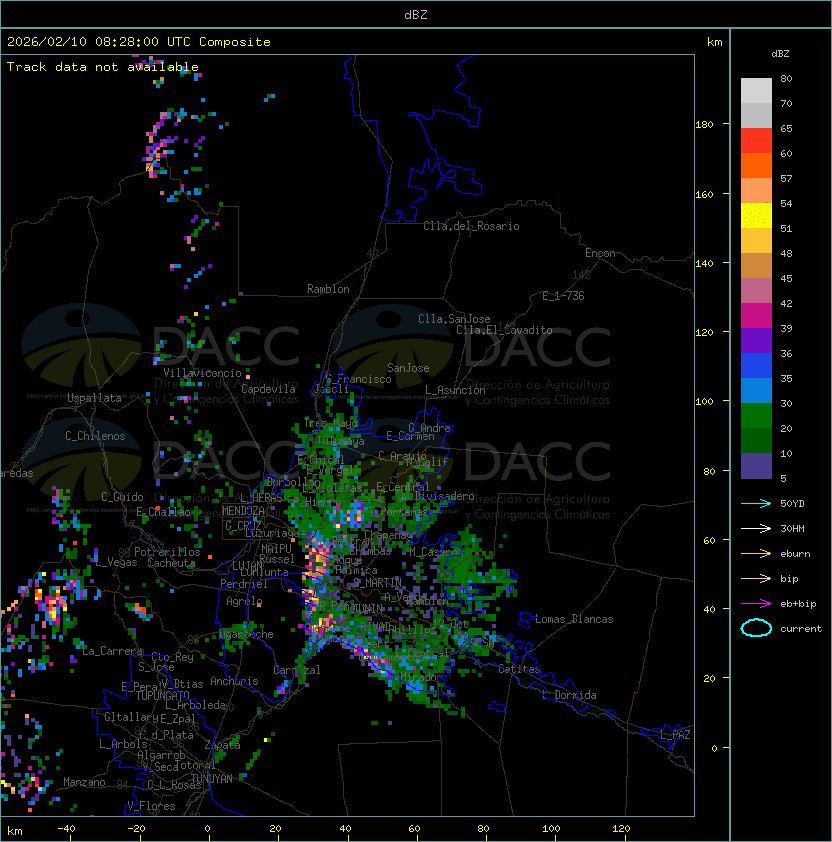Click the 'C_Chilenos' label

coord(95,436)
